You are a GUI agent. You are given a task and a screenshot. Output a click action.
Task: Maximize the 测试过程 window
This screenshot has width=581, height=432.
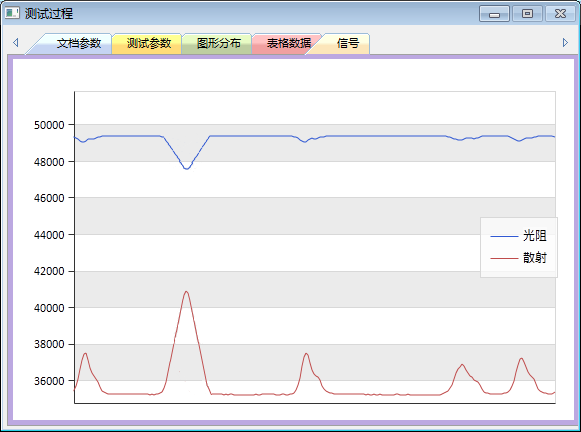click(x=527, y=14)
